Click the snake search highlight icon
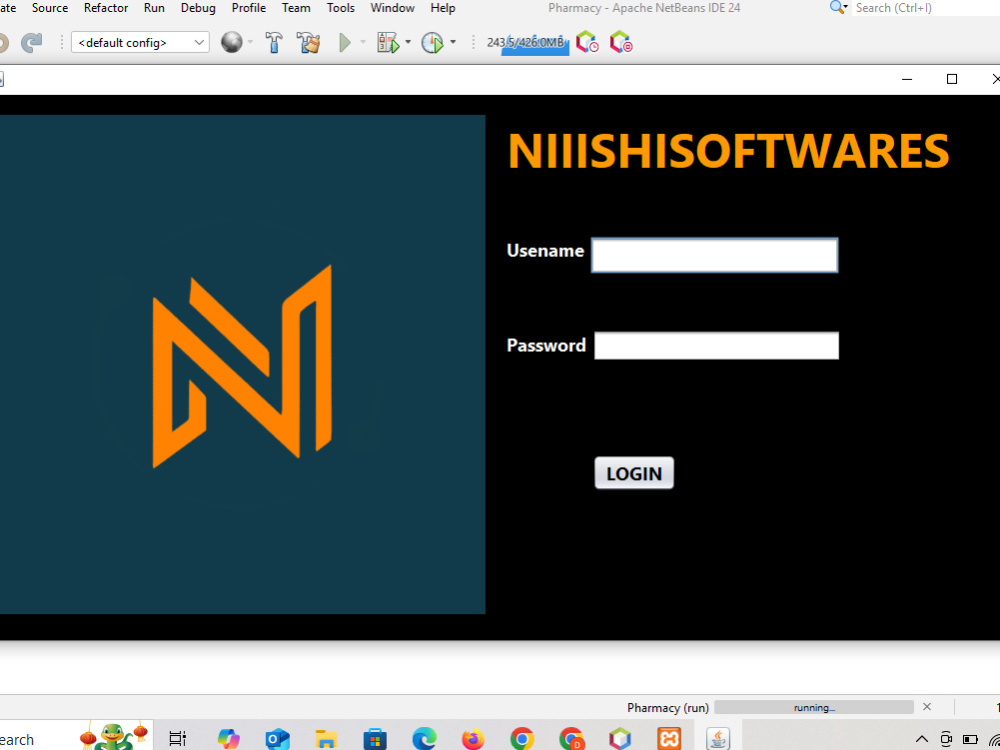The height and width of the screenshot is (750, 1000). (x=114, y=736)
